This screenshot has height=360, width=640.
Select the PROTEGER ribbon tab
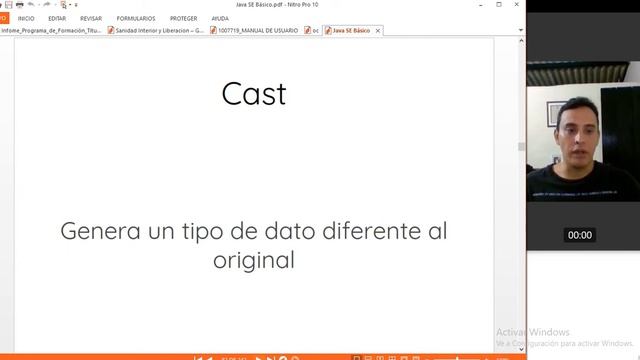(184, 18)
